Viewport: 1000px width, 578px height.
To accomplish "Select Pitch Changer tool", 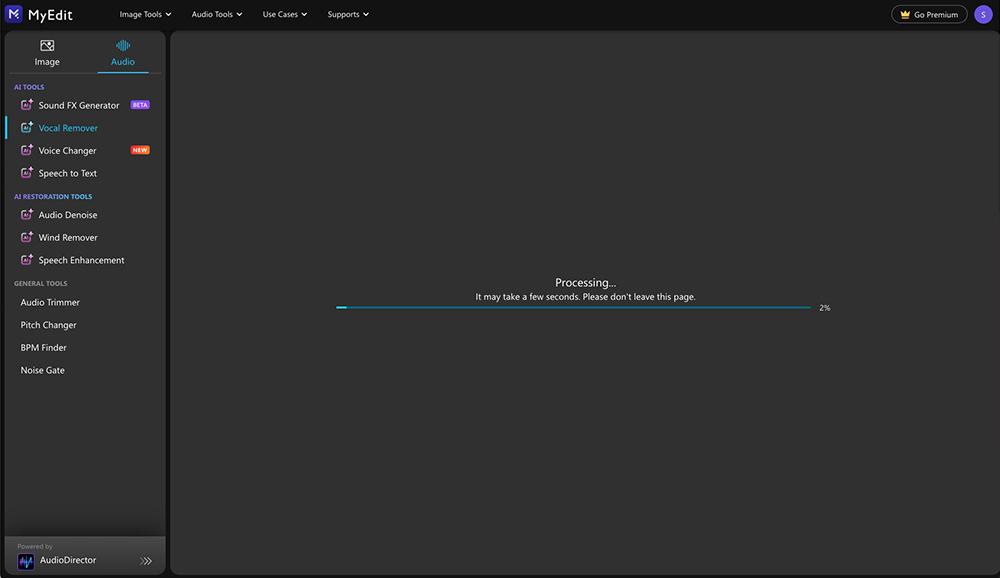I will [x=48, y=325].
